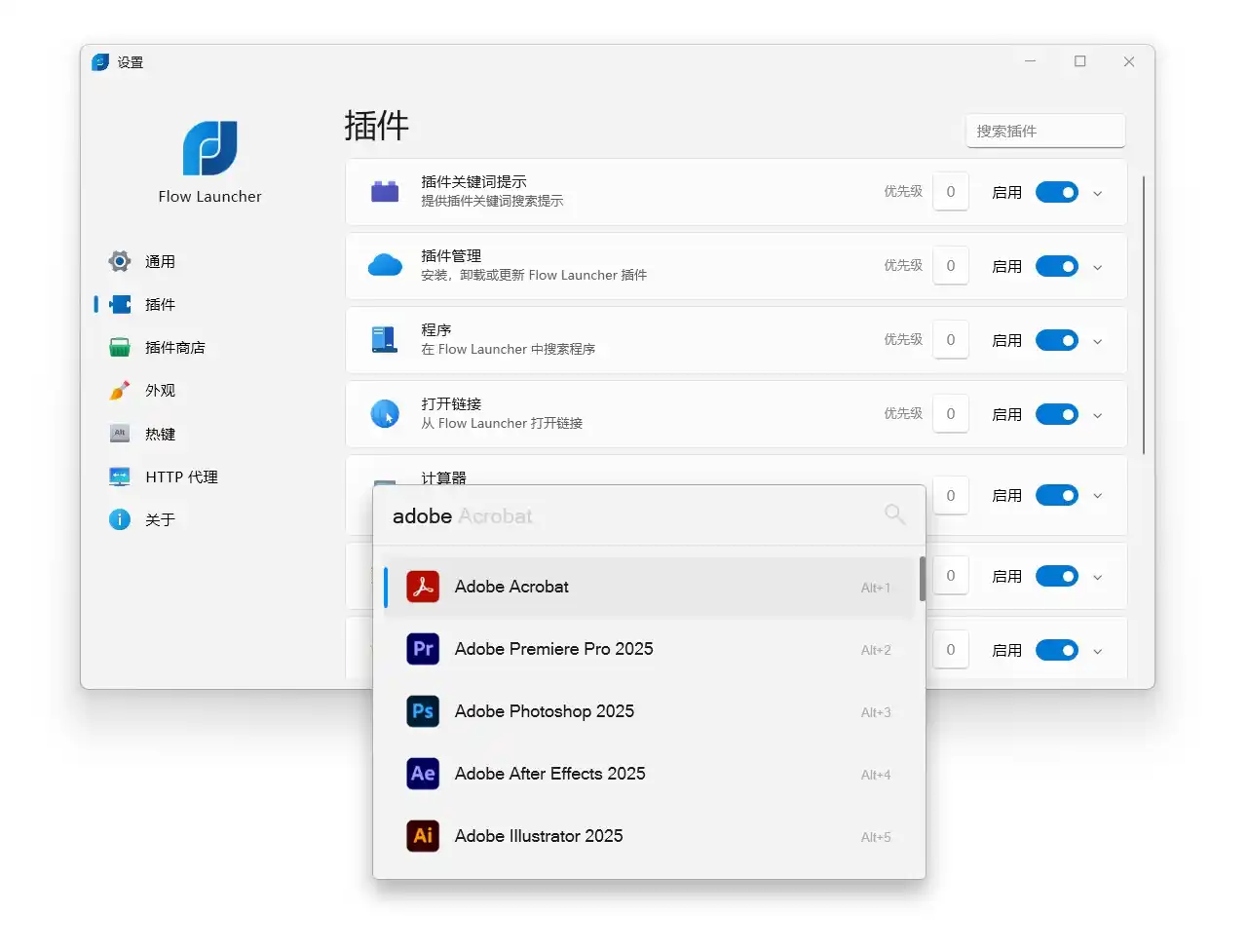Edit priority field of 程序 plugin
This screenshot has height=952, width=1248.
pos(951,340)
